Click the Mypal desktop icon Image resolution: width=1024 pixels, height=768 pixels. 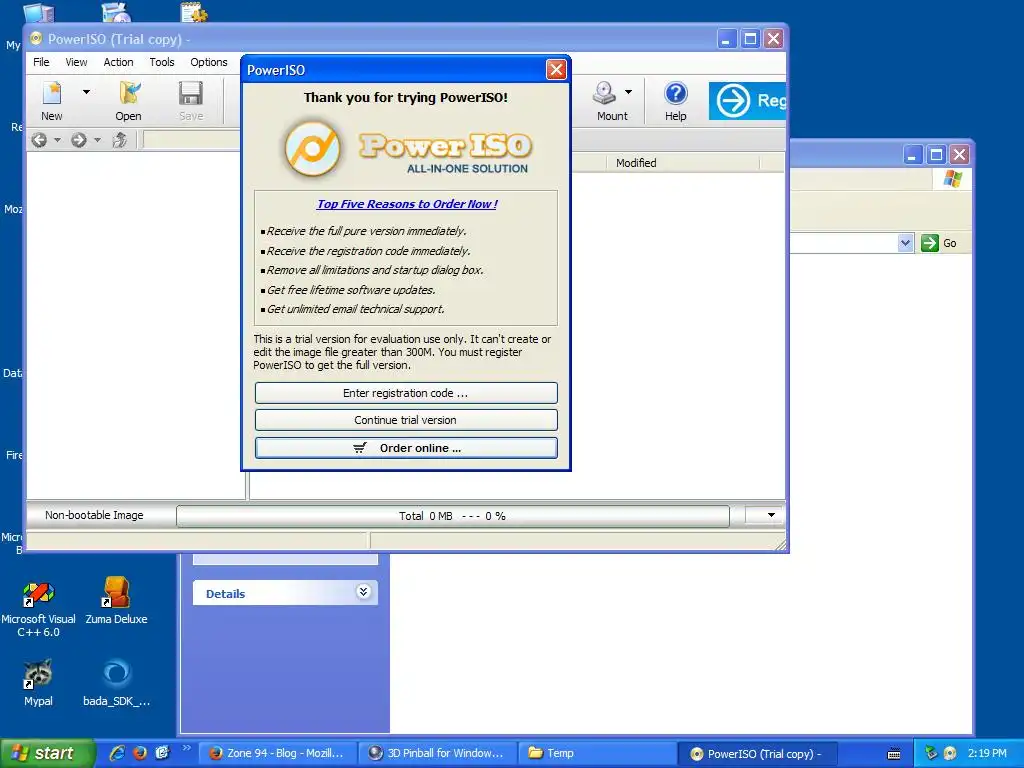pos(38,683)
